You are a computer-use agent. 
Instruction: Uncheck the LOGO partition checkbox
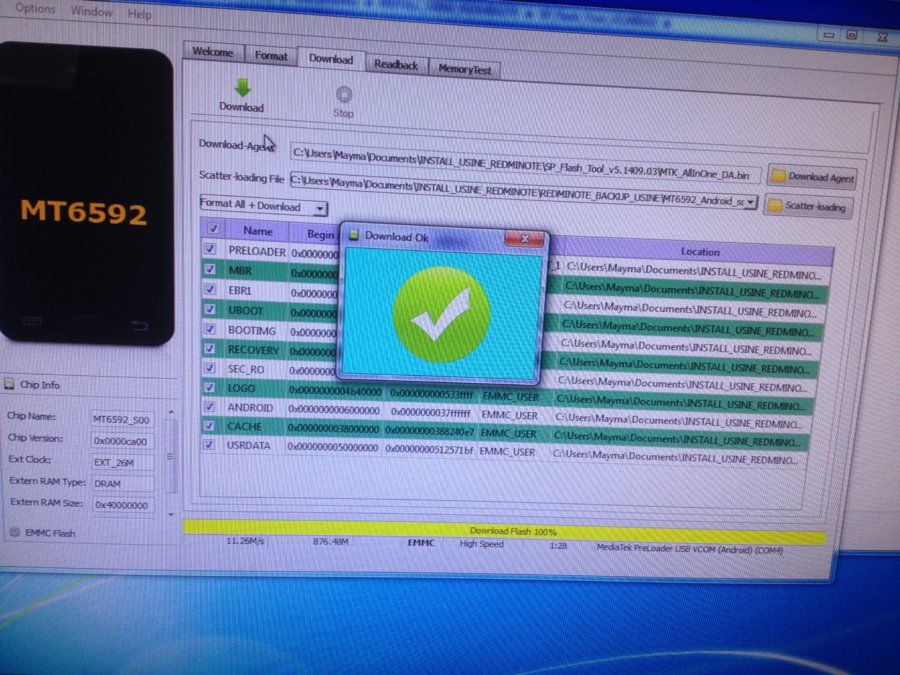[x=210, y=387]
